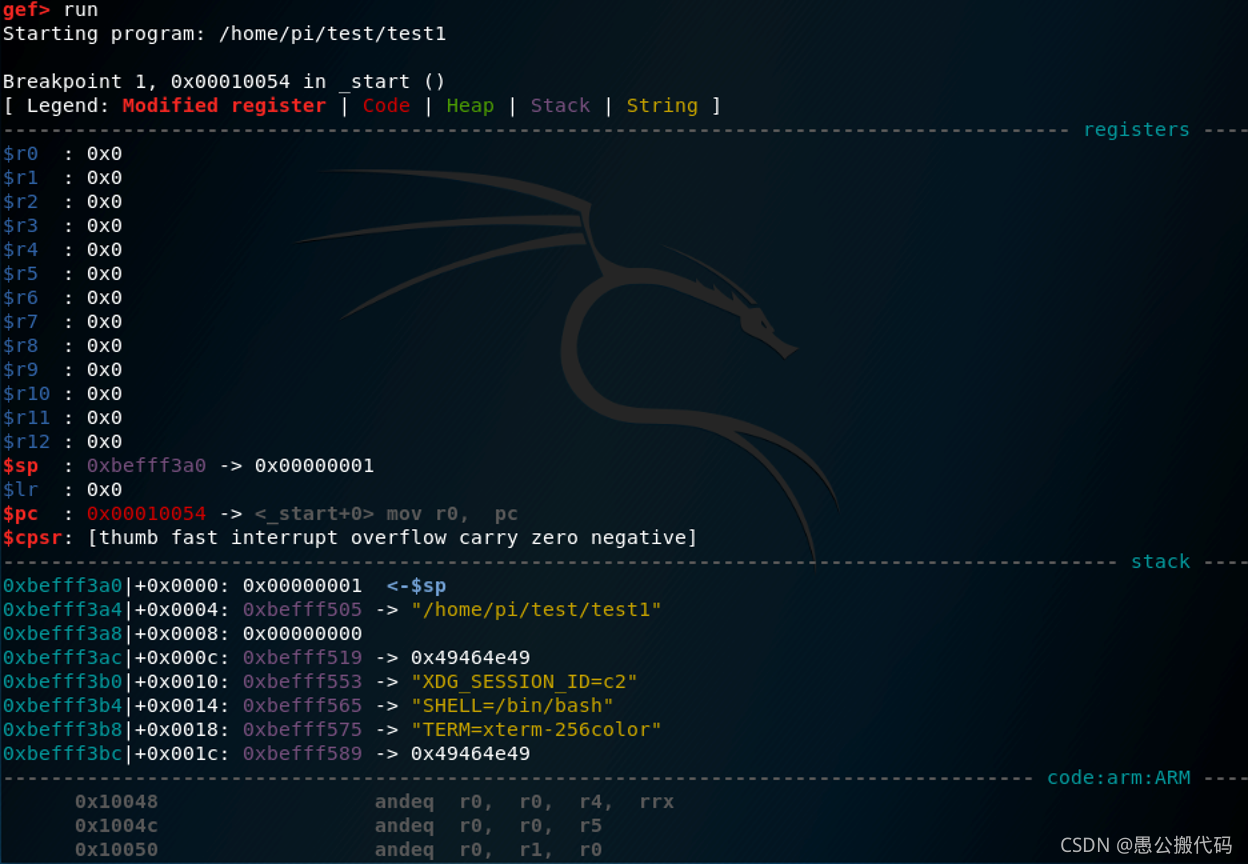Image resolution: width=1248 pixels, height=864 pixels.
Task: Click the $r9 register row
Action: pyautogui.click(x=62, y=370)
